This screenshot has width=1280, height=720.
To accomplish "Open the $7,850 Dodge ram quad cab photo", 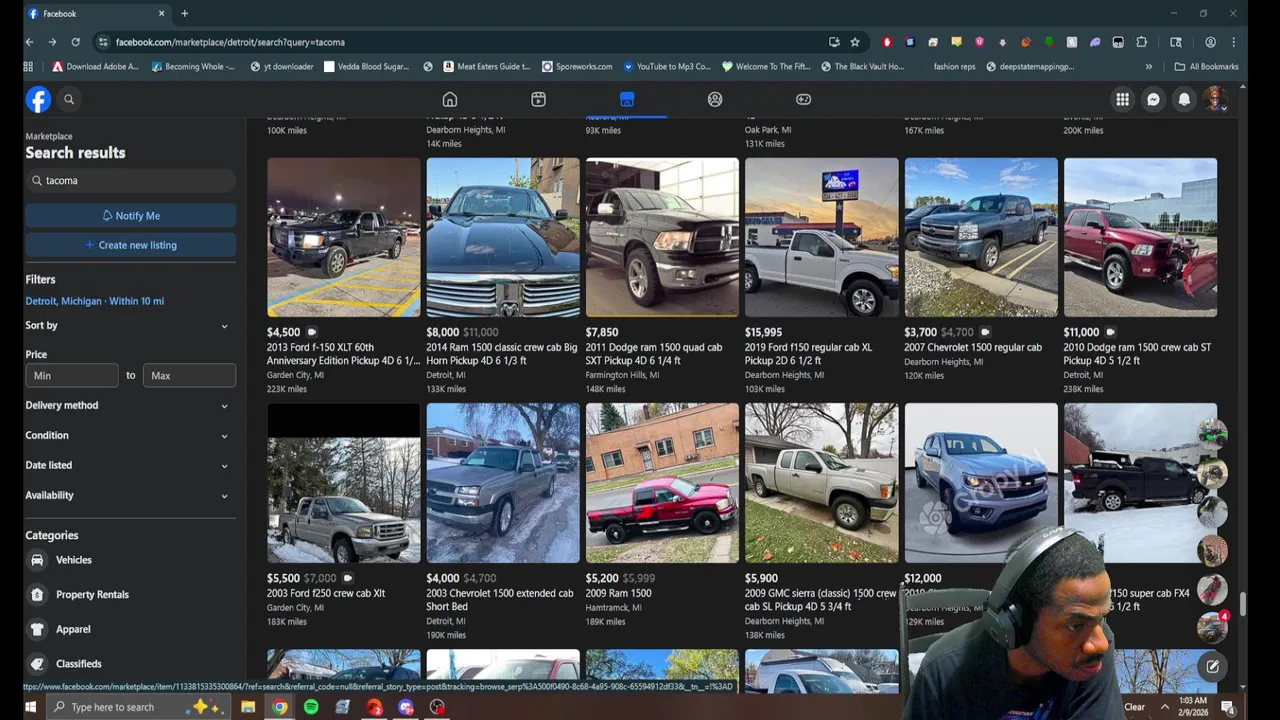I will tap(662, 237).
